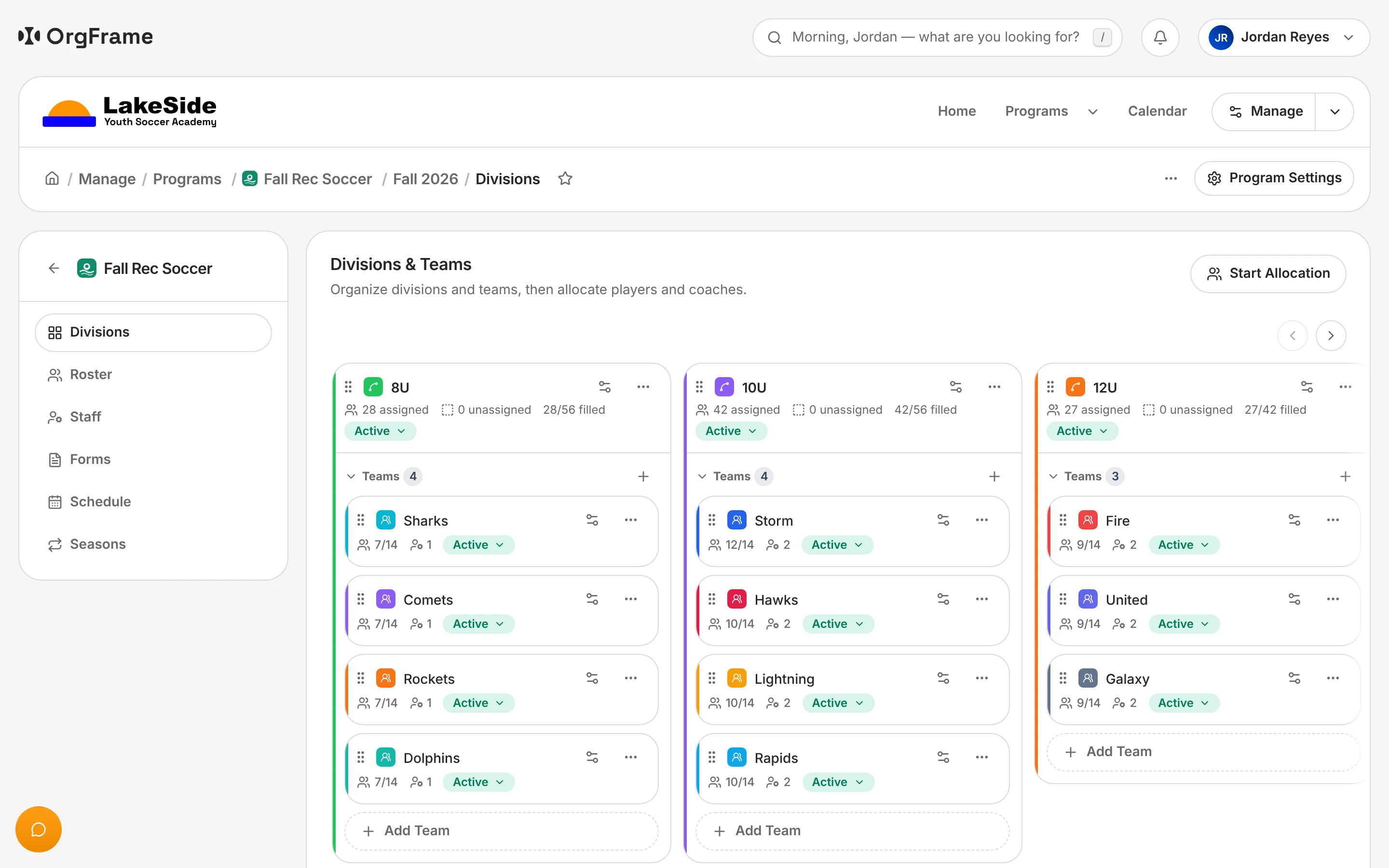Go to Calendar in top nav
The image size is (1389, 868).
1157,111
